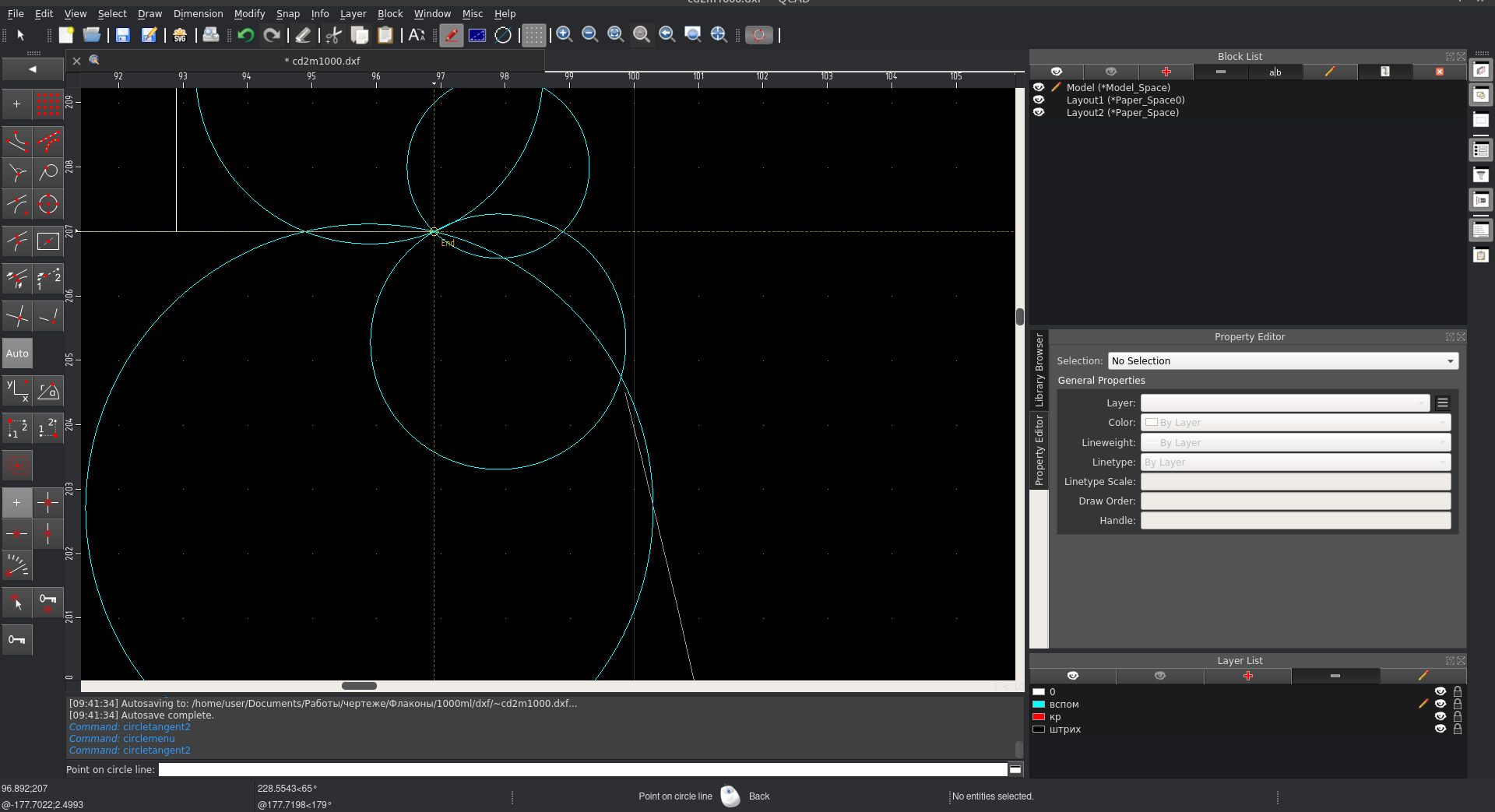Viewport: 1495px width, 812px height.
Task: Open the Draw menu
Action: 149,13
